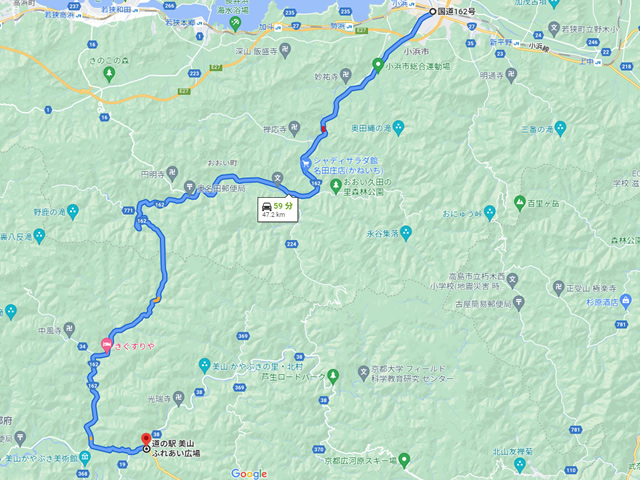Click the 芦生ロードパーク tree marker
640x480 pixels.
333,376
